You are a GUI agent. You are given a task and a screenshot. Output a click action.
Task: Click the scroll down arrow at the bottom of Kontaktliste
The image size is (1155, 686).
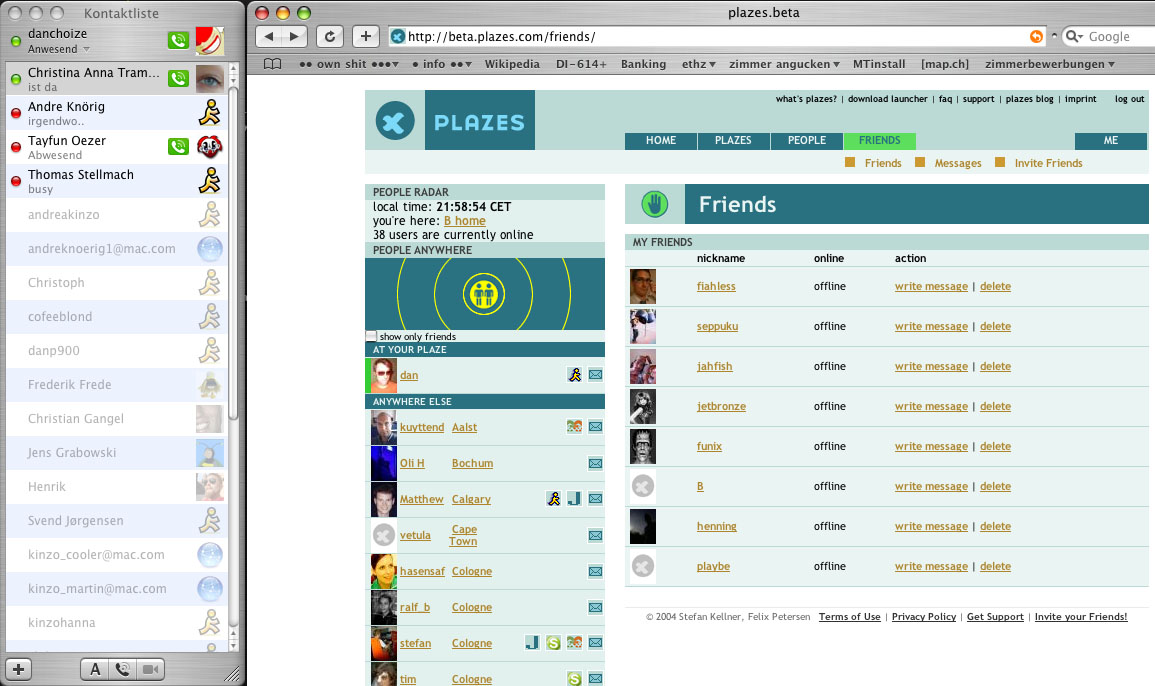234,645
